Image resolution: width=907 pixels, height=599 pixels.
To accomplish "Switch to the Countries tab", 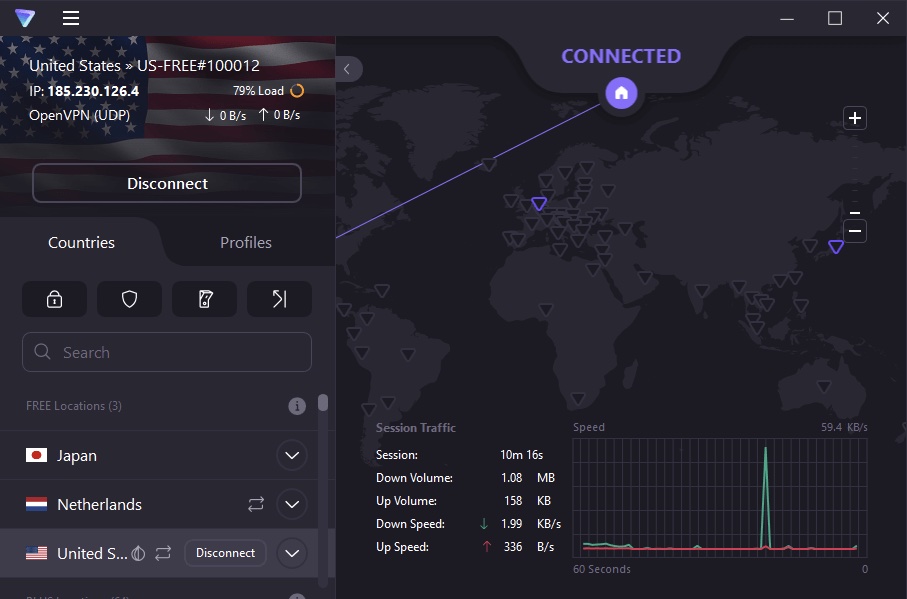I will pyautogui.click(x=81, y=242).
